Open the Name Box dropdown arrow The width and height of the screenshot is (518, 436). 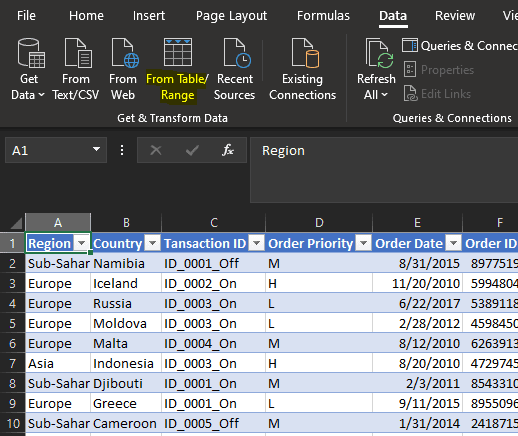[97, 149]
